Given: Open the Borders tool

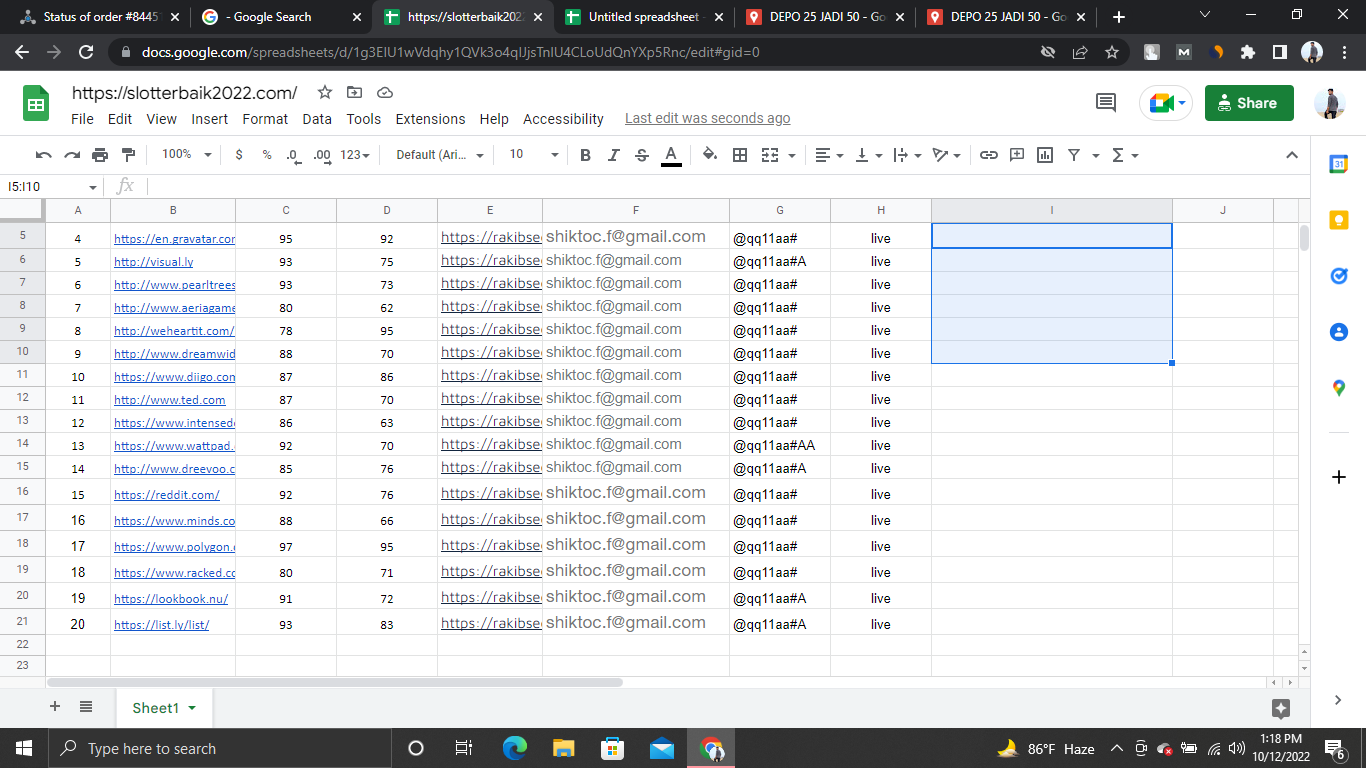Looking at the screenshot, I should (x=740, y=155).
